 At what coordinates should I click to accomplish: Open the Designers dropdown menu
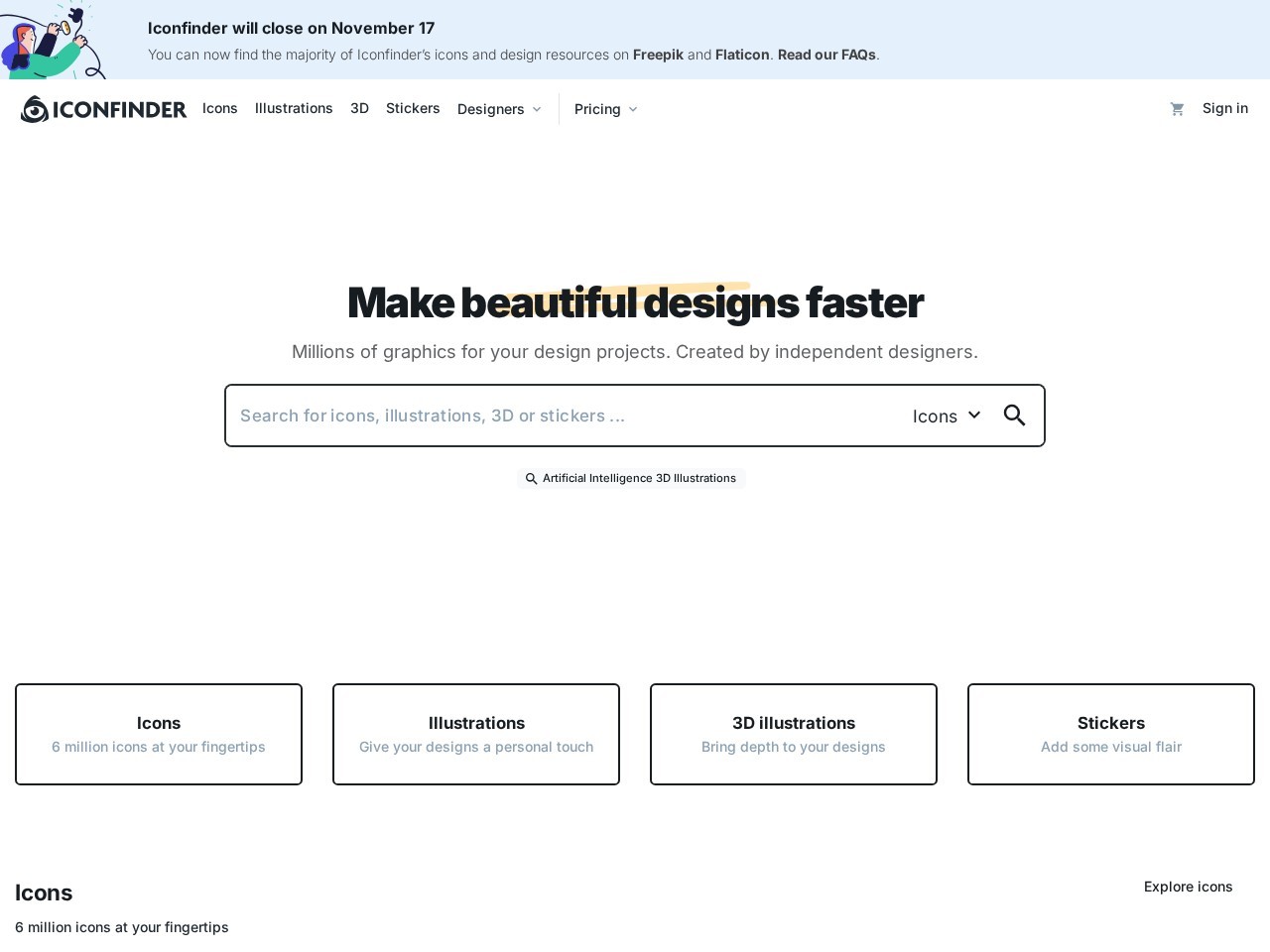(499, 109)
